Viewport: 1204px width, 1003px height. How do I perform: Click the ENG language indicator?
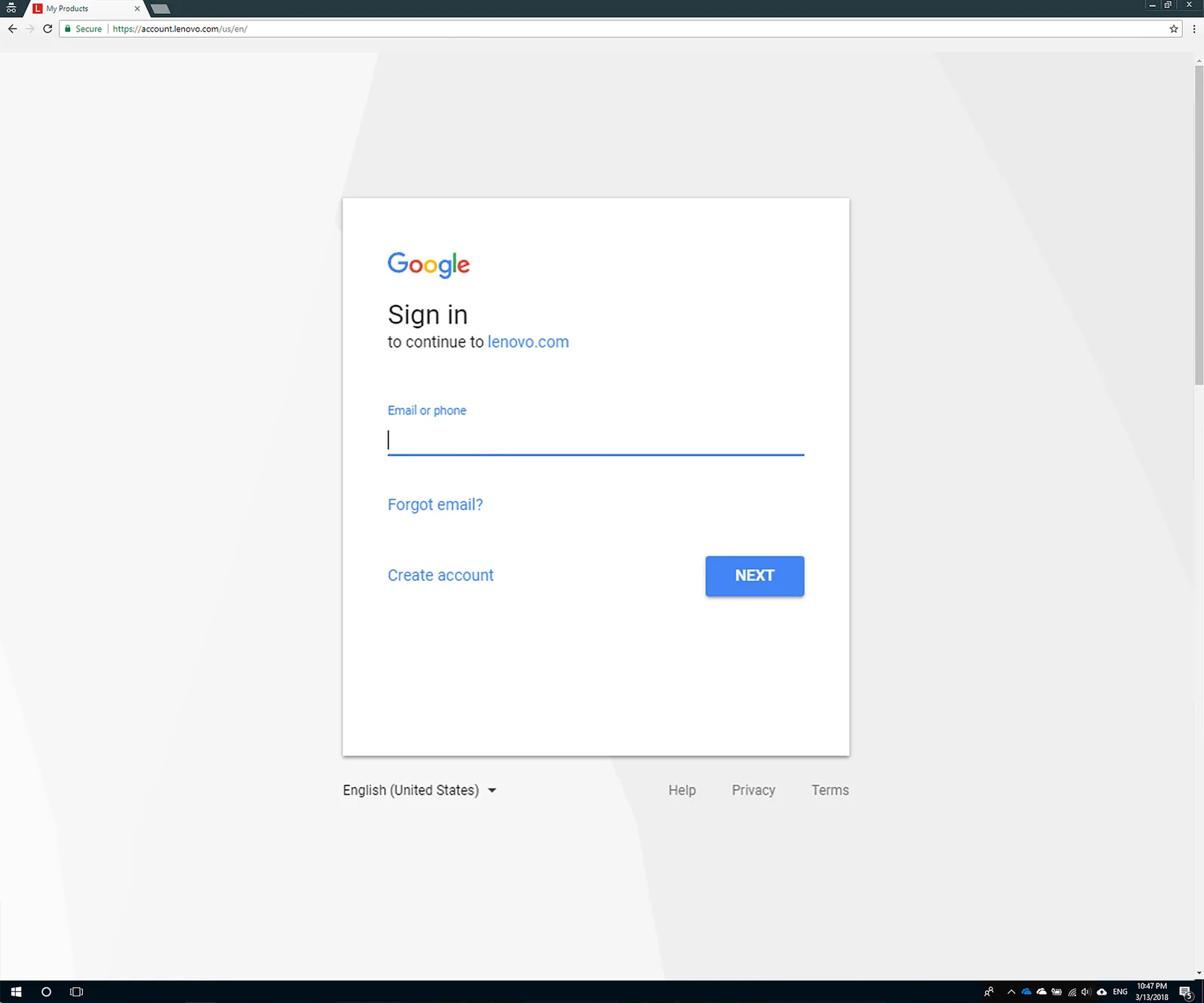[x=1120, y=992]
